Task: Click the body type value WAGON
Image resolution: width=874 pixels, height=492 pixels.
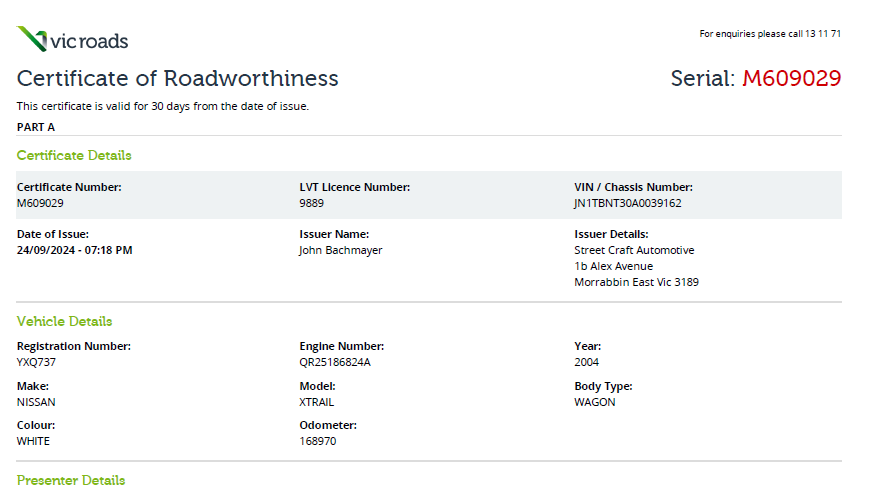Action: pos(595,402)
